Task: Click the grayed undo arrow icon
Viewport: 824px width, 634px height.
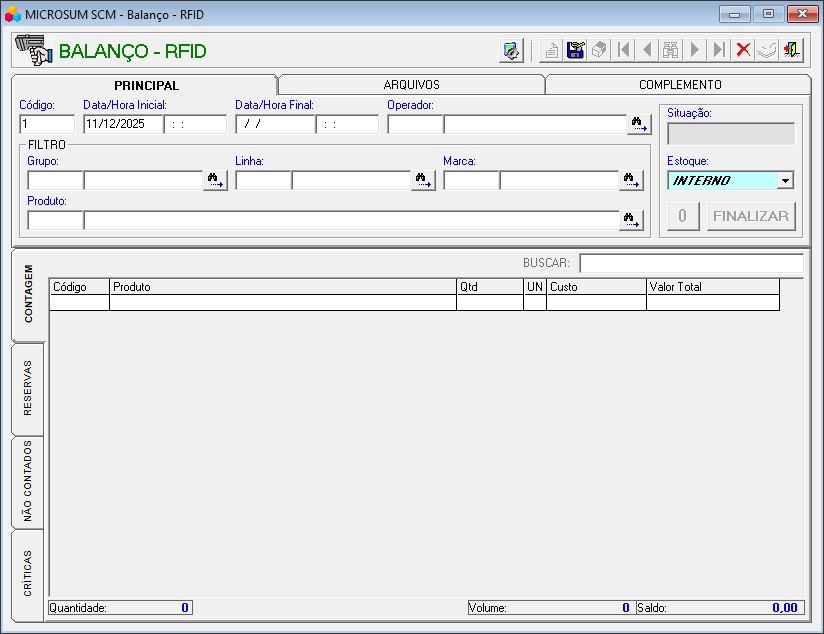Action: (767, 50)
